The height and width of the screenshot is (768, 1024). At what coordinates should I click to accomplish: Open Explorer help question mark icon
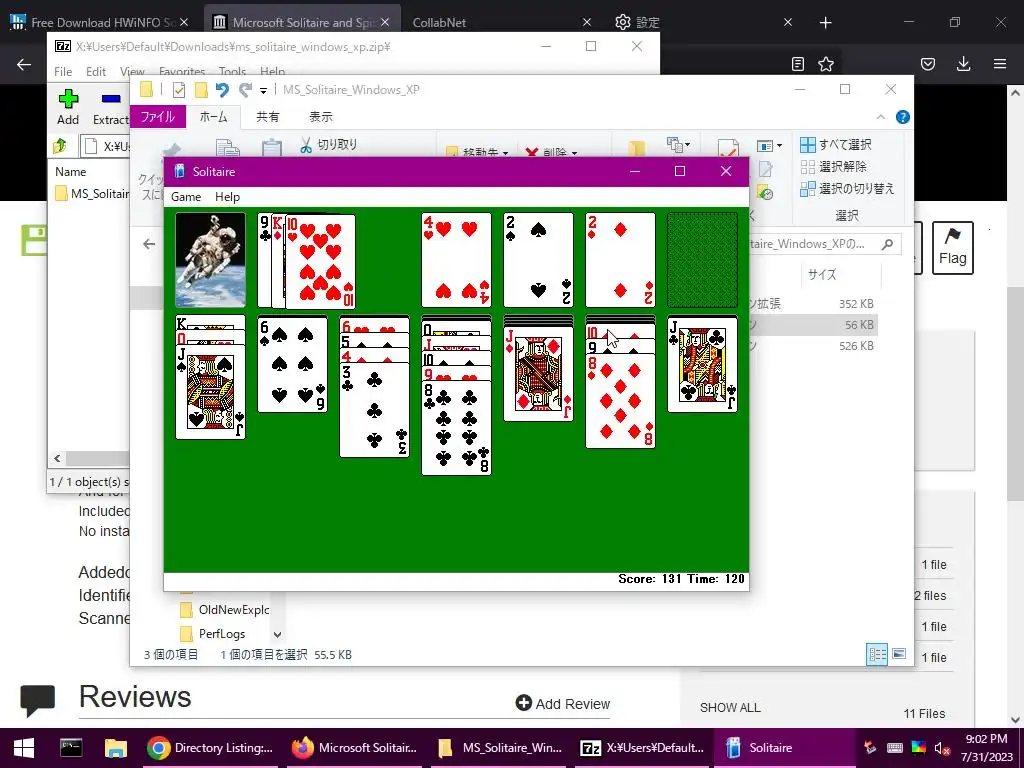[903, 117]
